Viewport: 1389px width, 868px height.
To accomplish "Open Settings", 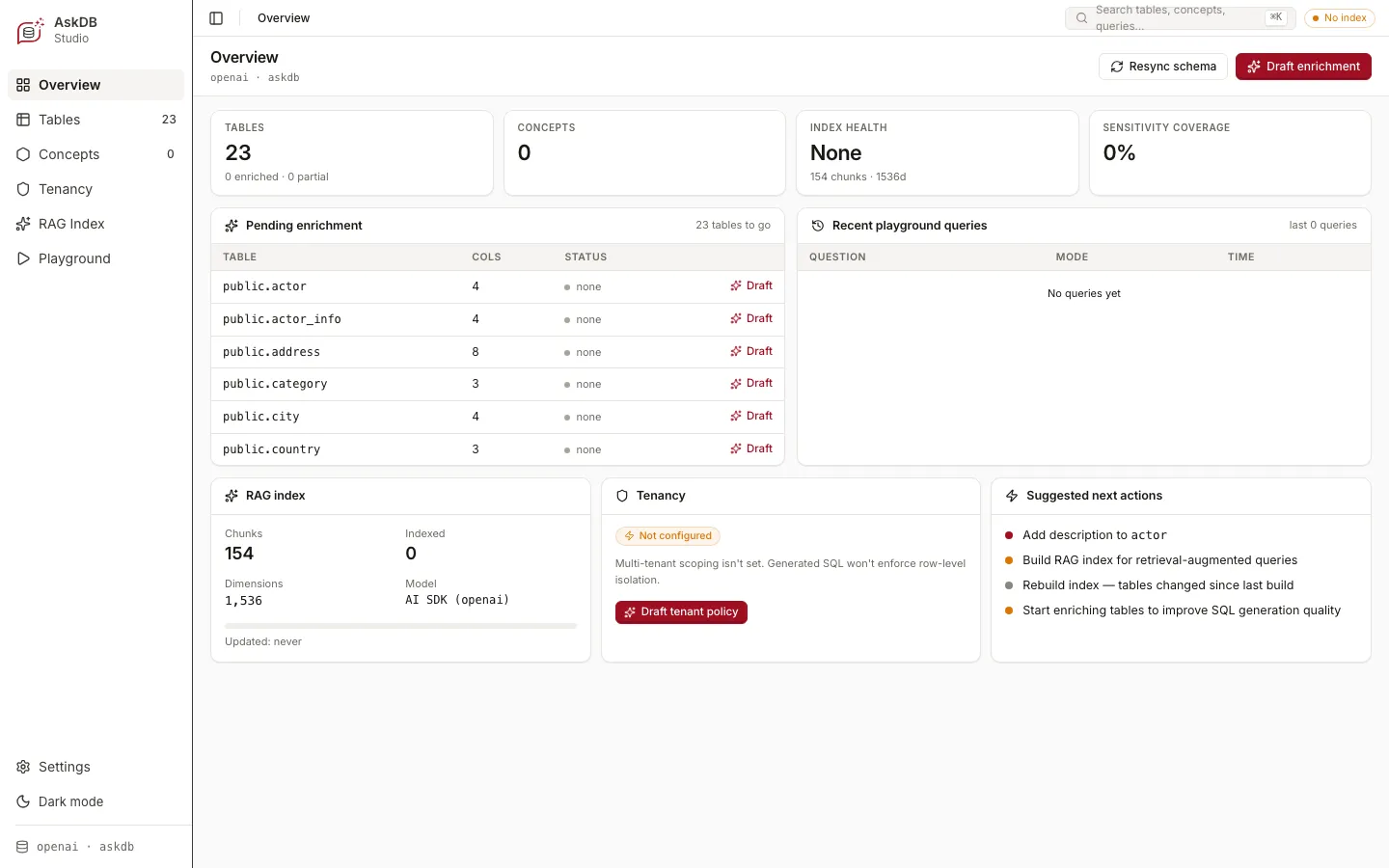I will 96,767.
